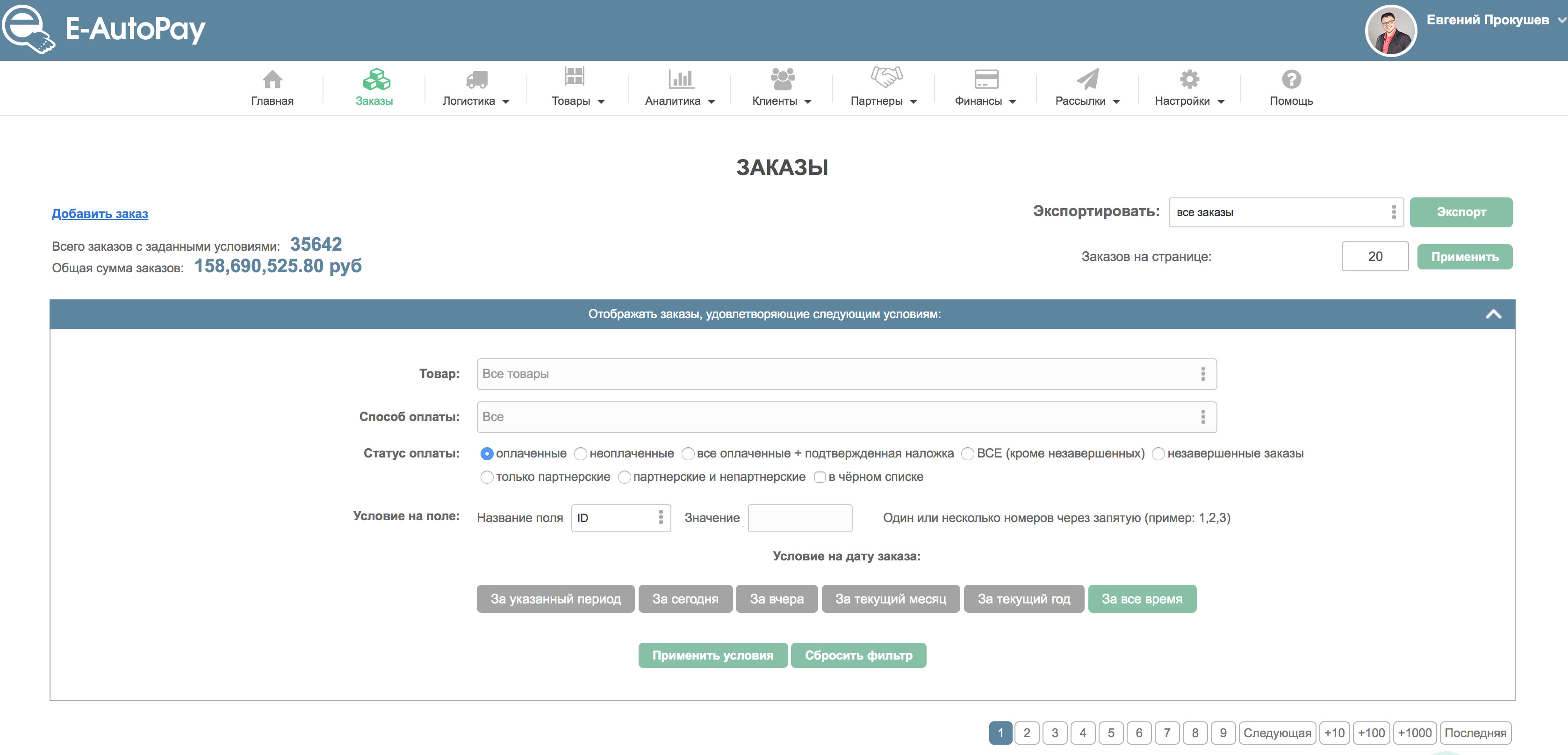Image resolution: width=1568 pixels, height=755 pixels.
Task: Click the Экспорт button
Action: click(1461, 212)
